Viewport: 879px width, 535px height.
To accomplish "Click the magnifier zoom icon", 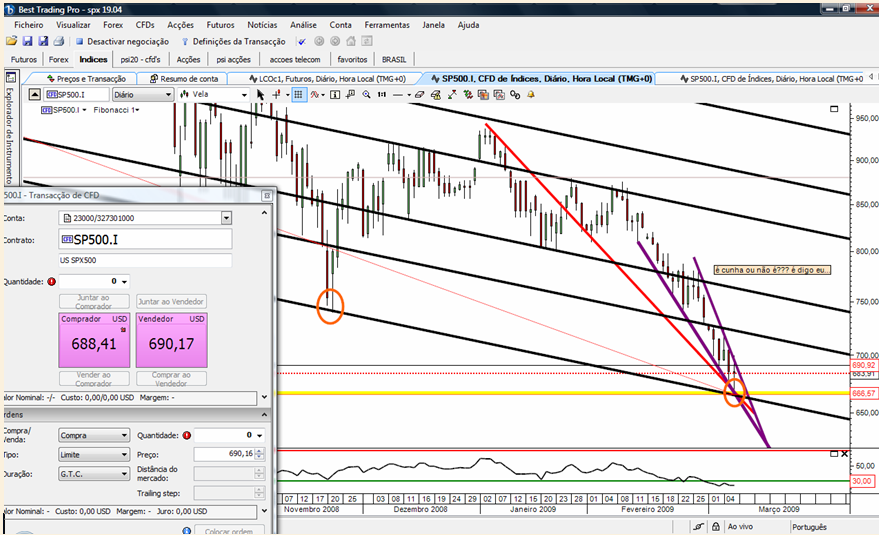I will (366, 95).
